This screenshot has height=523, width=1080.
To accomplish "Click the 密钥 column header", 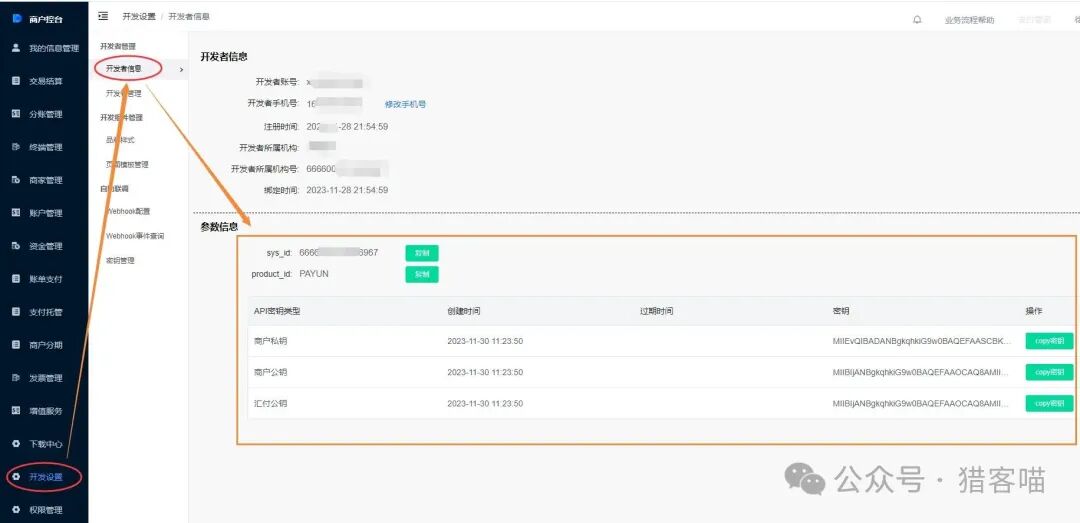I will (841, 311).
